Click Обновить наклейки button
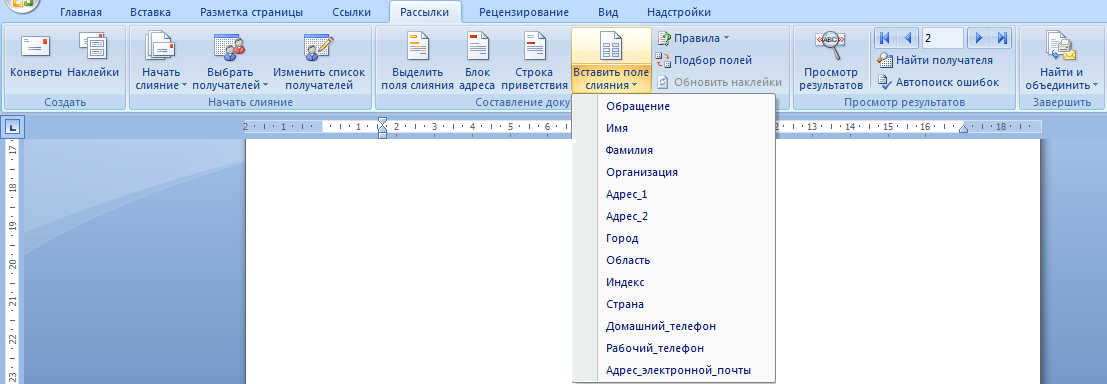The height and width of the screenshot is (384, 1107). coord(719,82)
